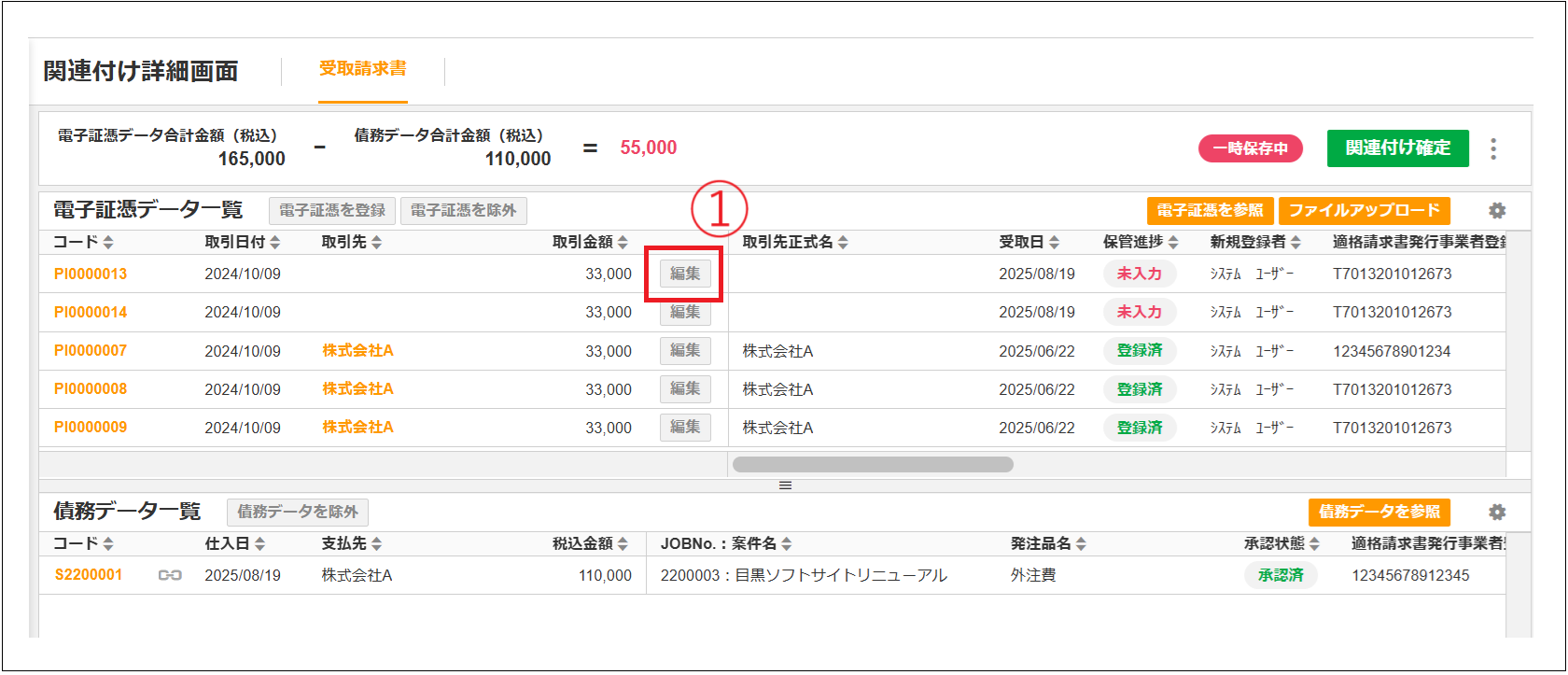
Task: Click the 債務データを参照 button
Action: pos(1379,512)
